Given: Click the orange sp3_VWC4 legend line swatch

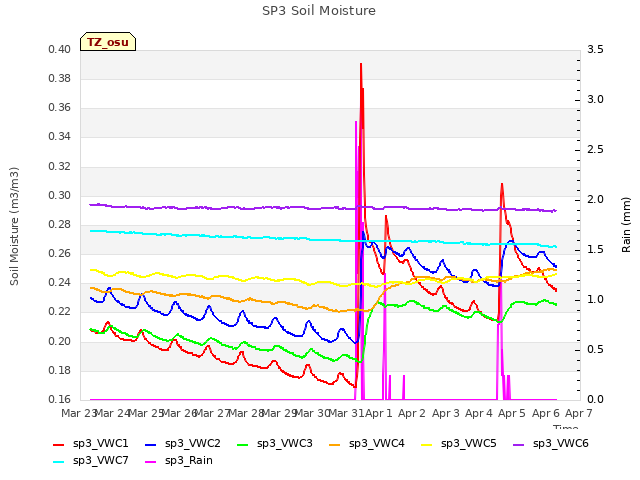Looking at the screenshot, I should coord(335,445).
